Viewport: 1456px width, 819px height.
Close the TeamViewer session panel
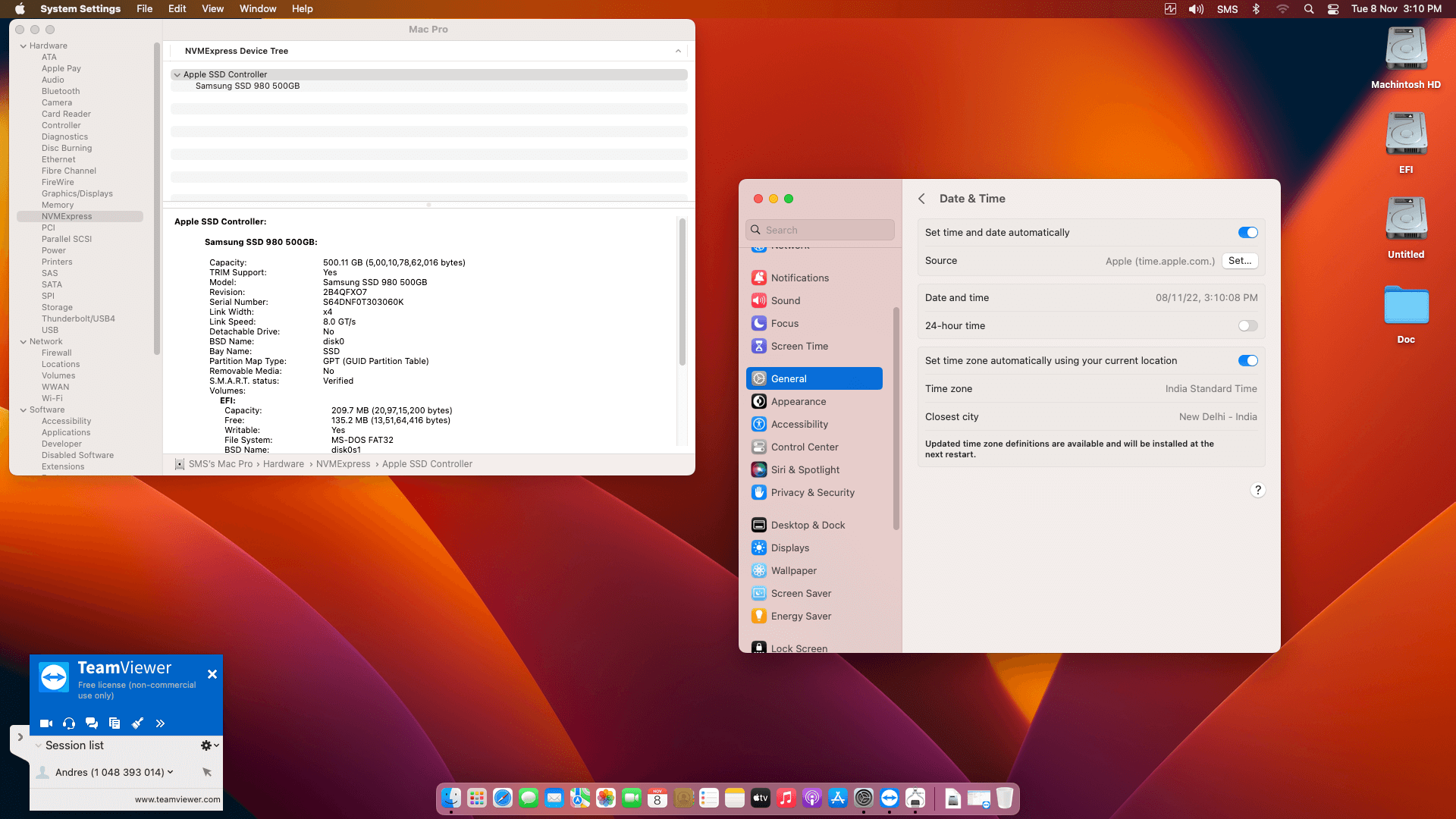(212, 674)
